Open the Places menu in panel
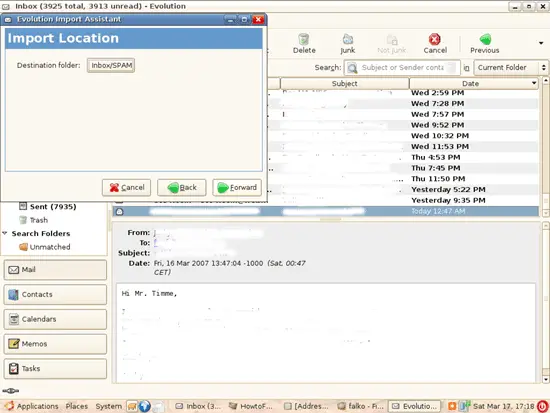550x413 pixels. [x=76, y=406]
